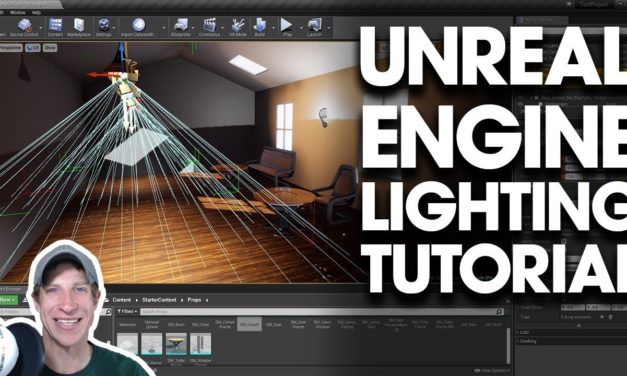Open the viewport Show menu

50,48
